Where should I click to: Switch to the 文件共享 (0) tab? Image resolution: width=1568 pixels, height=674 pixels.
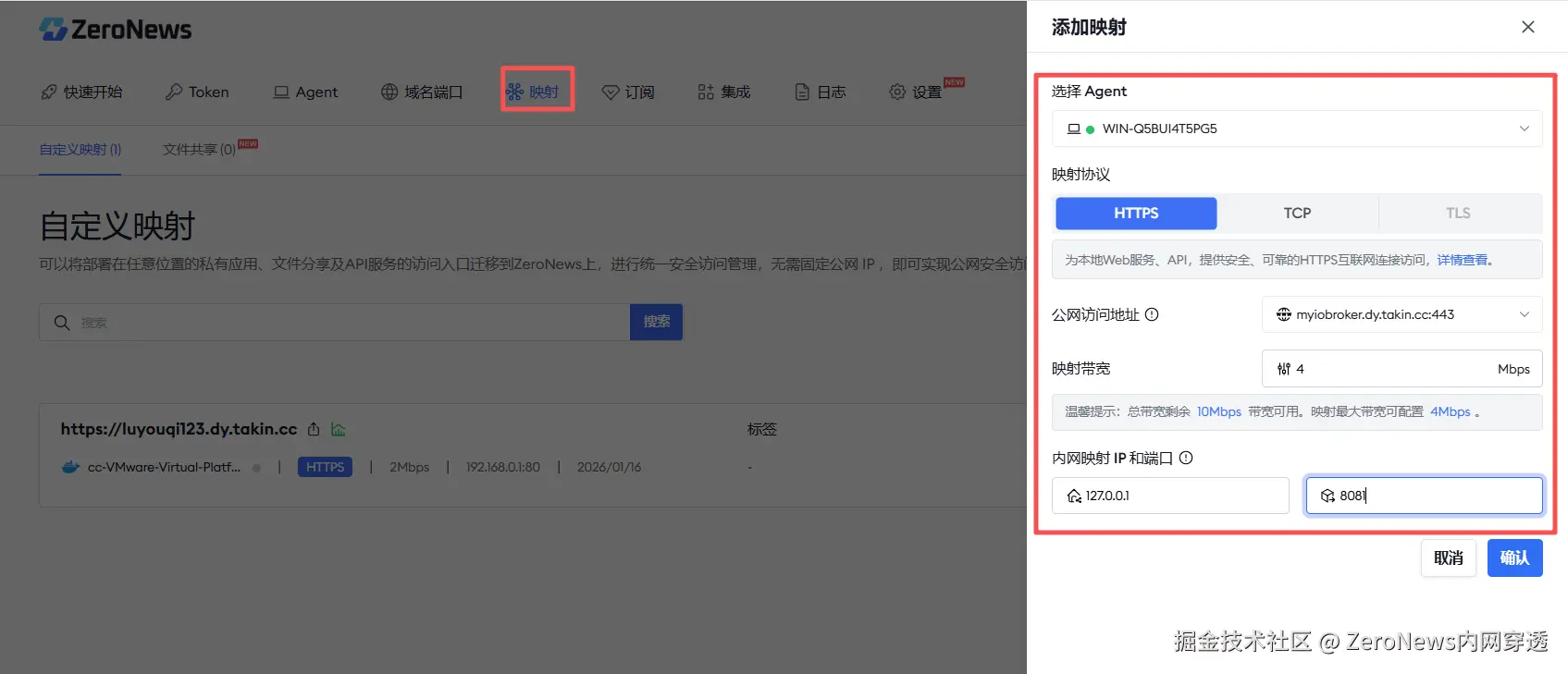click(x=199, y=149)
